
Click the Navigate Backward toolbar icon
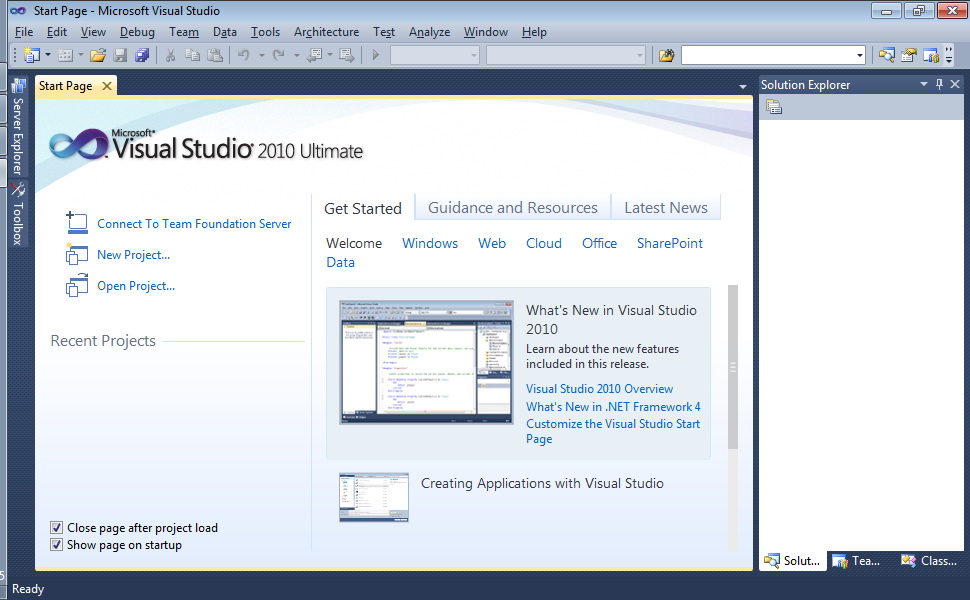tap(314, 55)
